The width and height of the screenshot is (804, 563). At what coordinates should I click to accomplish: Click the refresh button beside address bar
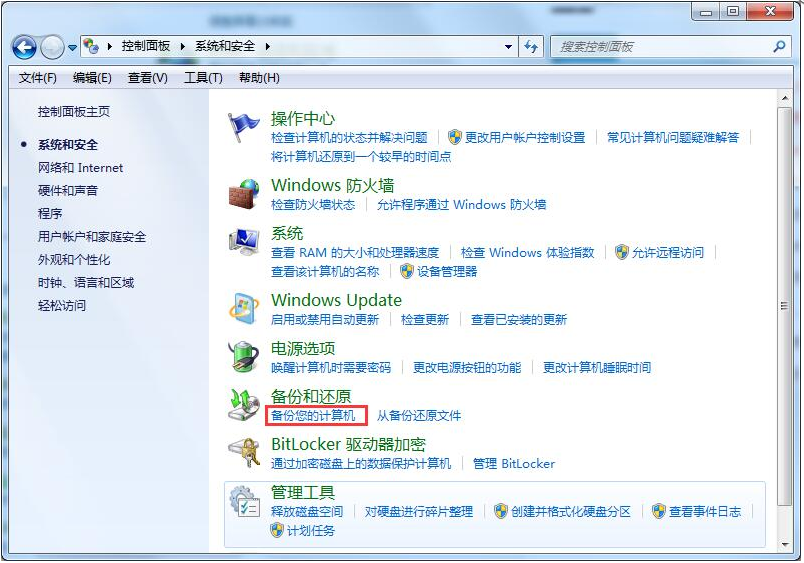click(531, 46)
